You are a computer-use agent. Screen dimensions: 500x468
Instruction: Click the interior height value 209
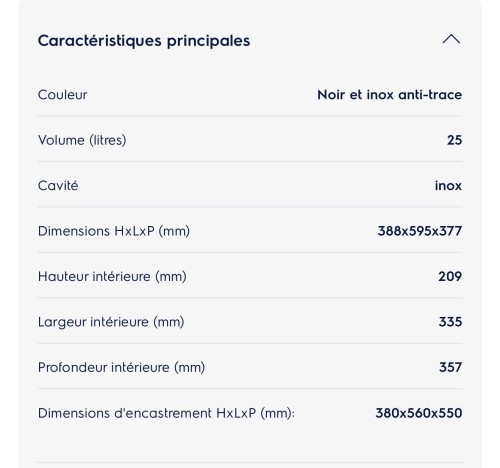tap(450, 276)
